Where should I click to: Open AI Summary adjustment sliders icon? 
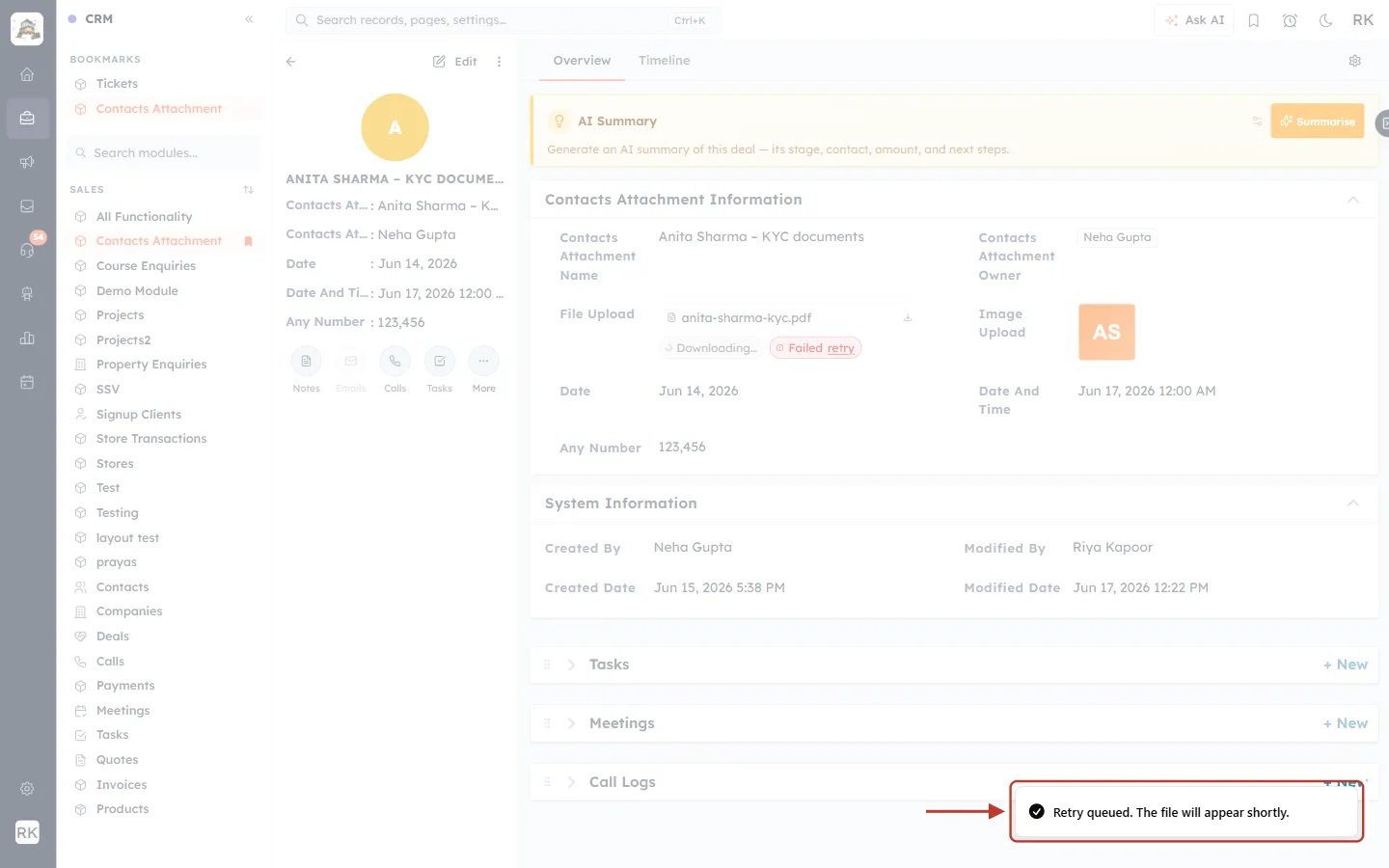(1257, 122)
